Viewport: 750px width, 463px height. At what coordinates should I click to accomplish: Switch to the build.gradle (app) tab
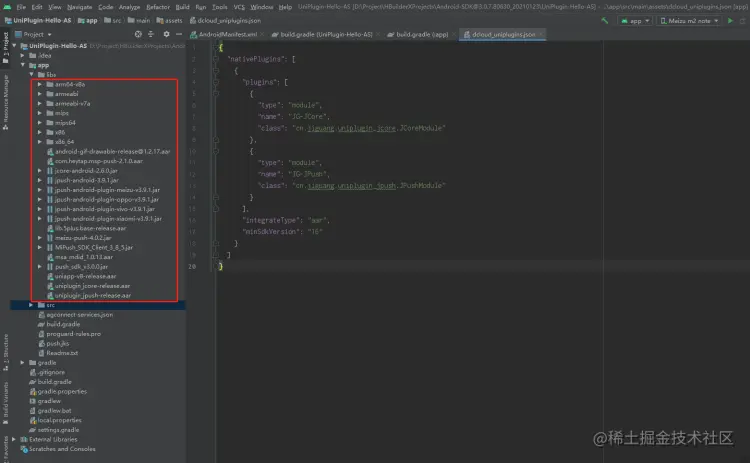421,34
